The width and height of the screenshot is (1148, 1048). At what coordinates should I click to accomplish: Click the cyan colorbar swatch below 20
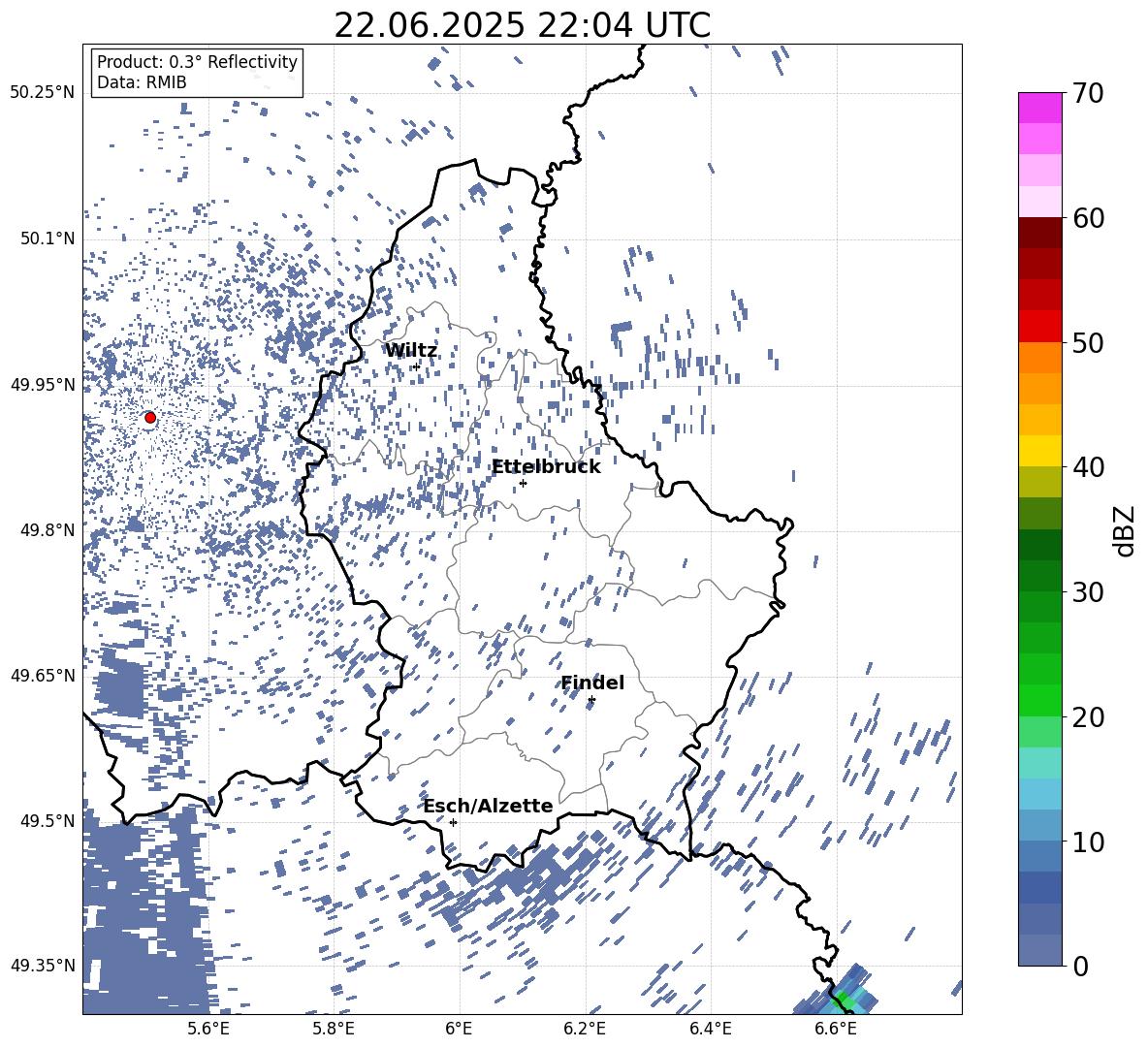coord(1039,763)
